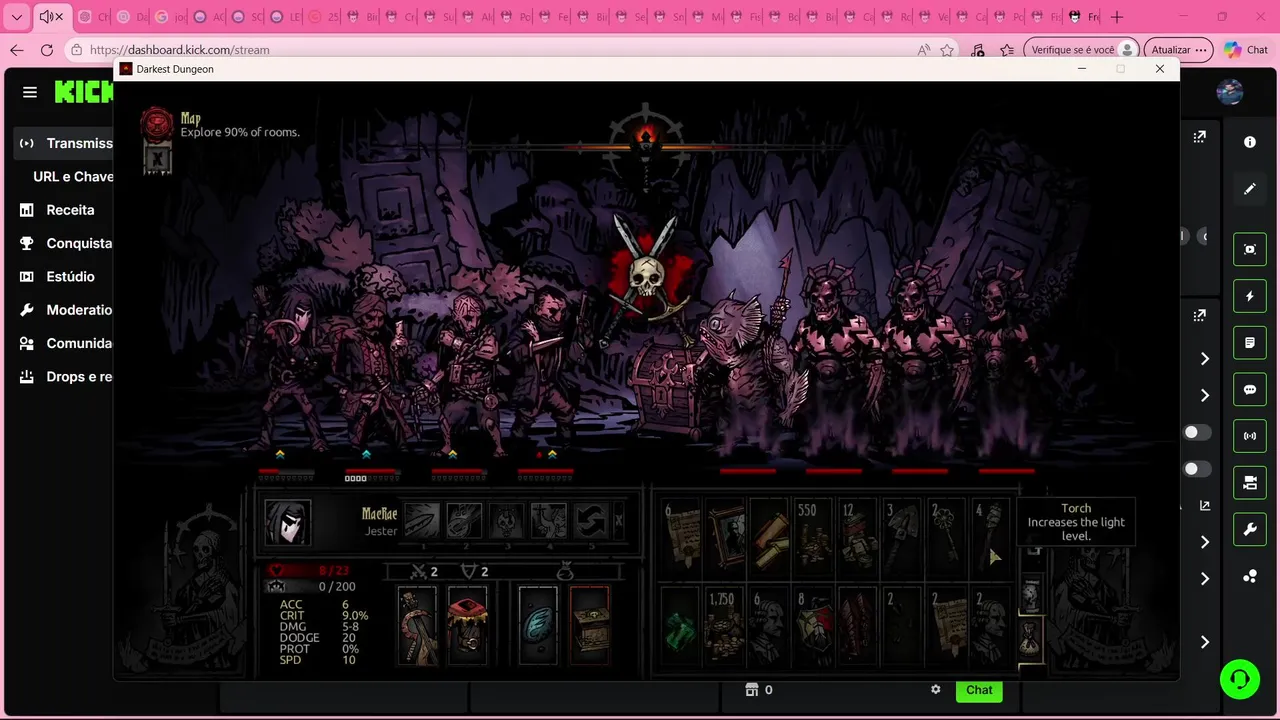This screenshot has height=720, width=1280.
Task: Click the camera stream icon
Action: pyautogui.click(x=1250, y=483)
